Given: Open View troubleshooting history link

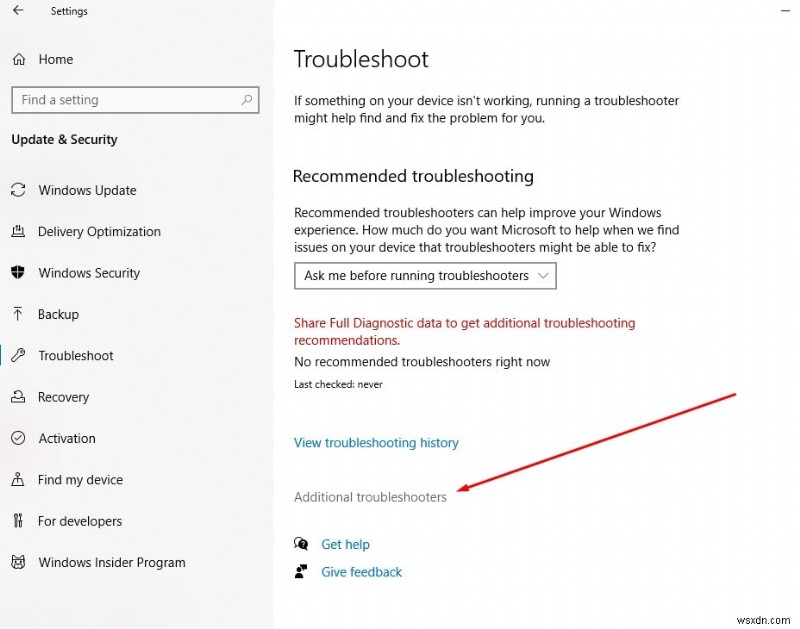Looking at the screenshot, I should click(376, 443).
